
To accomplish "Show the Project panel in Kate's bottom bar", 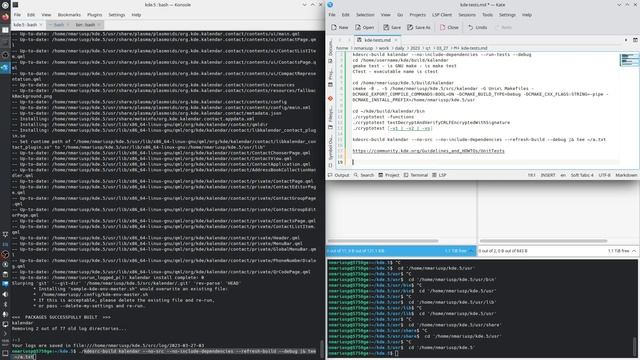I will [389, 175].
